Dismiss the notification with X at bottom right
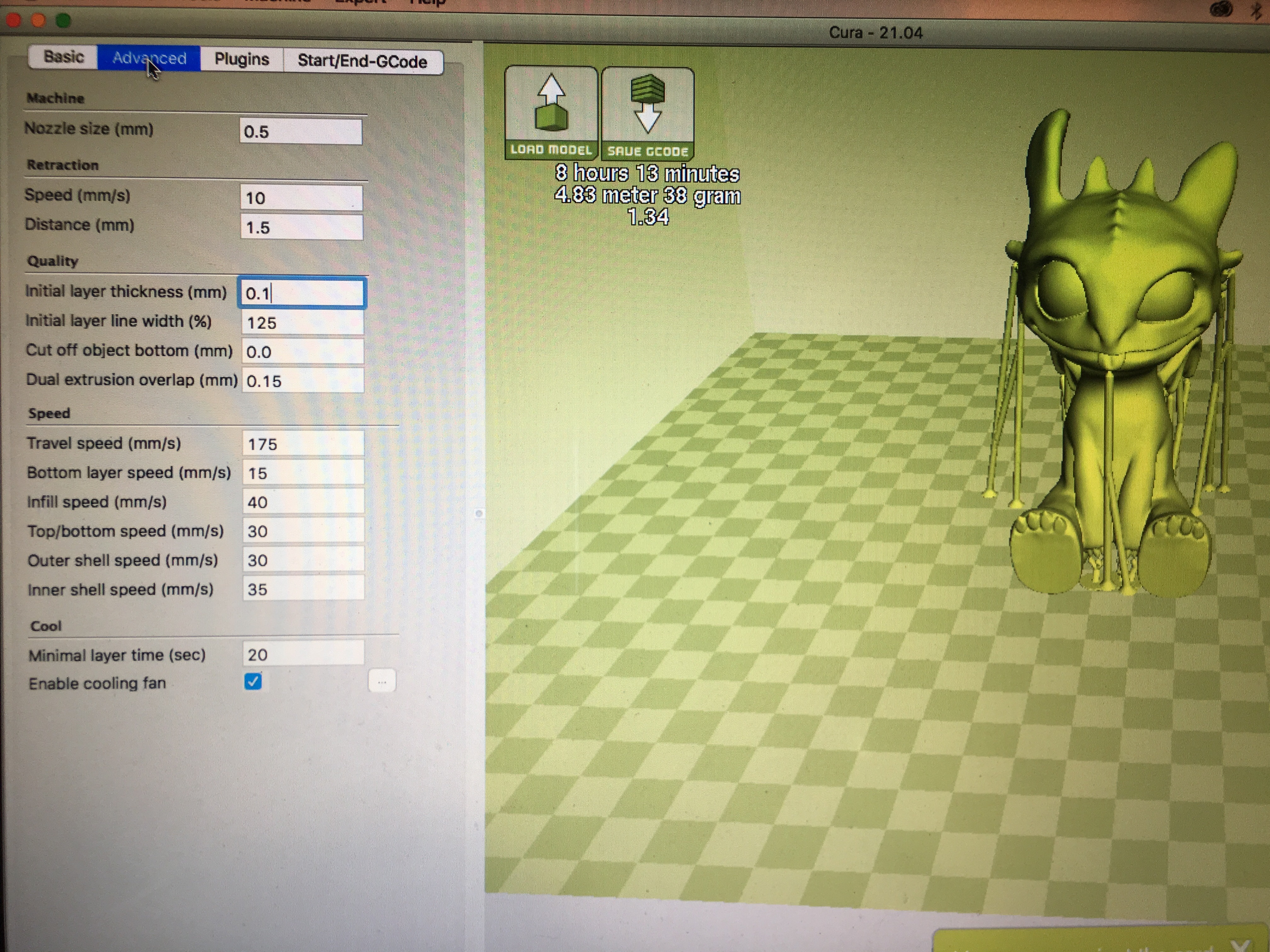 (x=1240, y=945)
